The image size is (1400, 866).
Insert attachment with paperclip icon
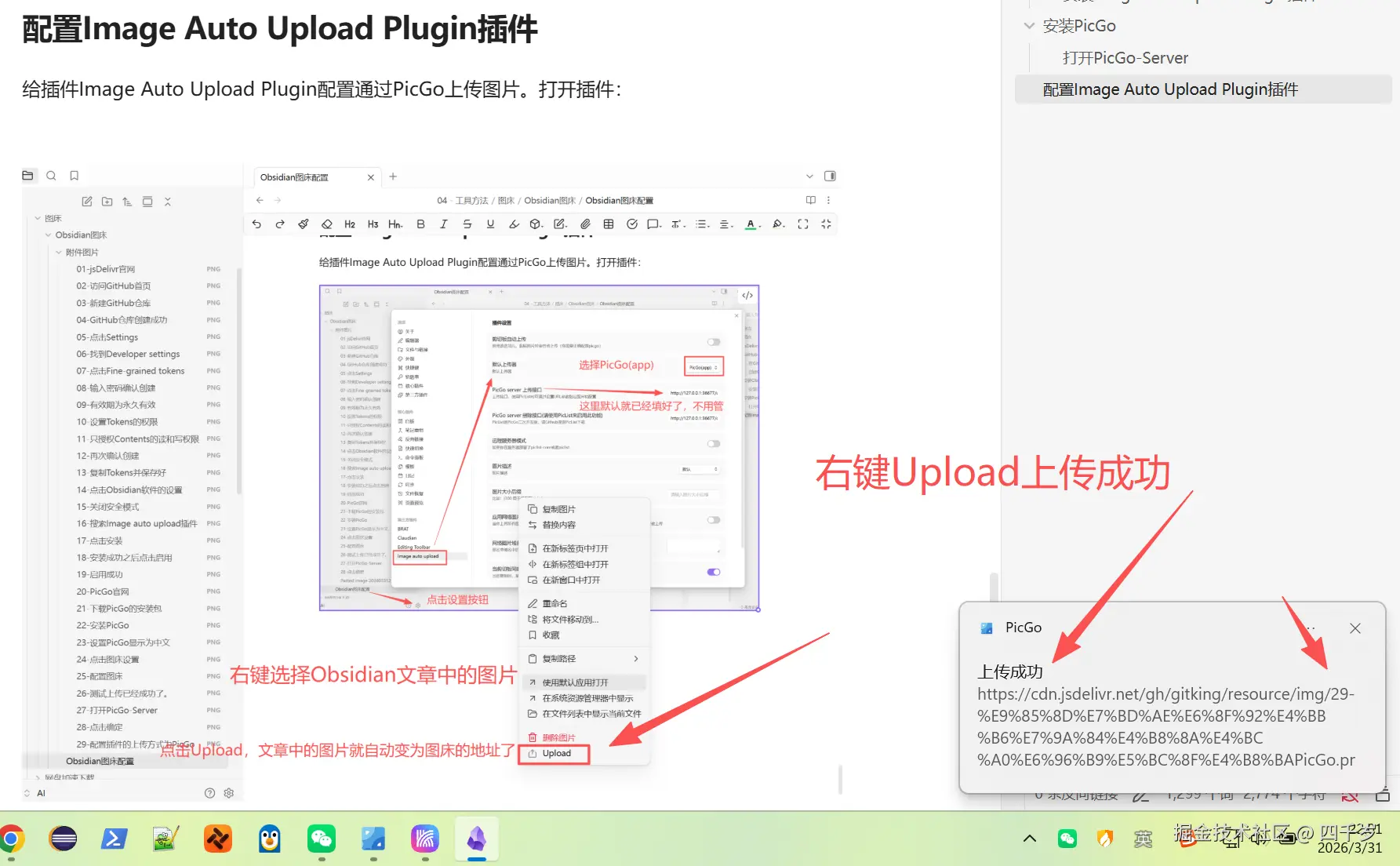585,224
